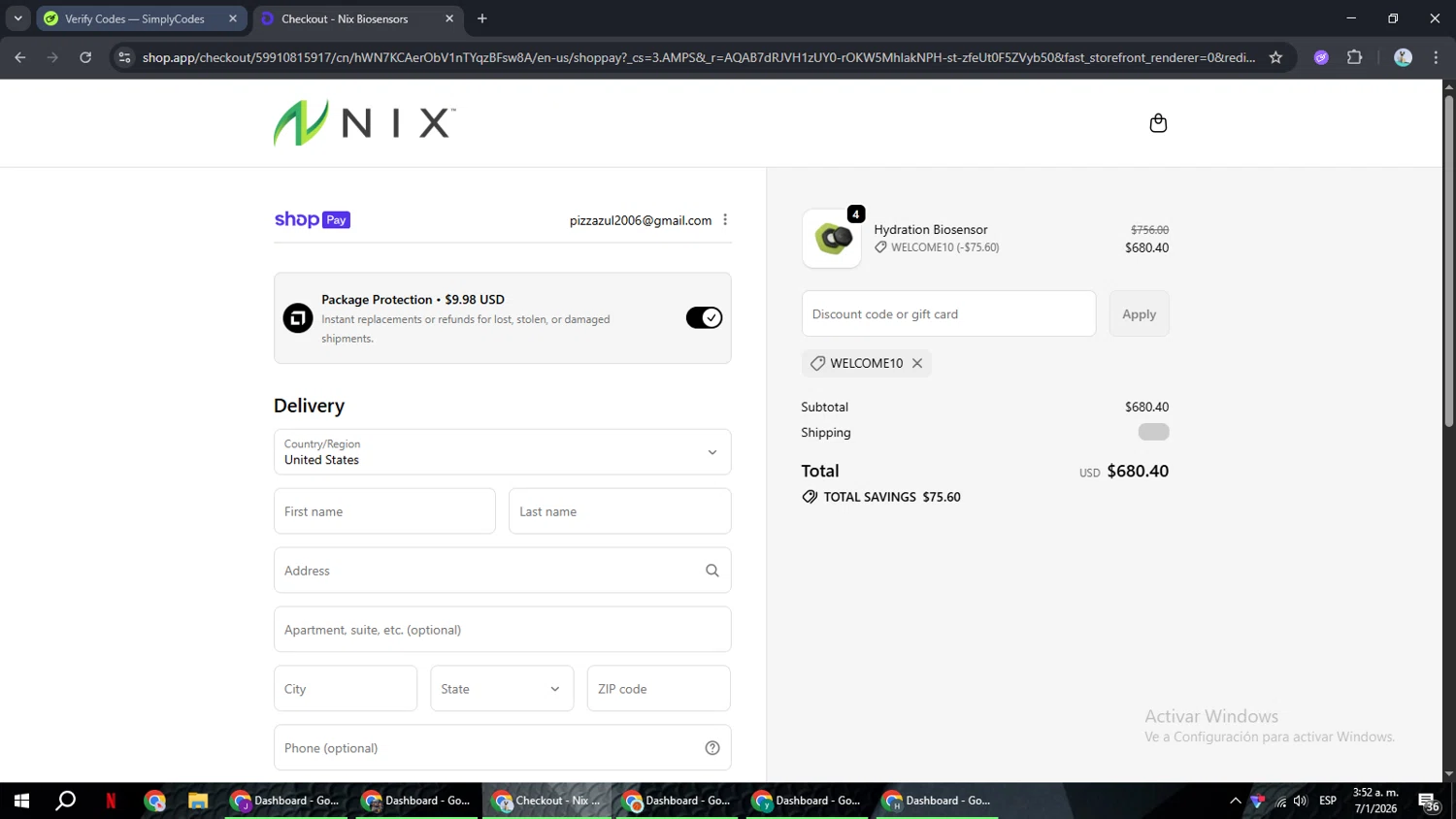Click the Shop Pay logo

click(x=312, y=220)
